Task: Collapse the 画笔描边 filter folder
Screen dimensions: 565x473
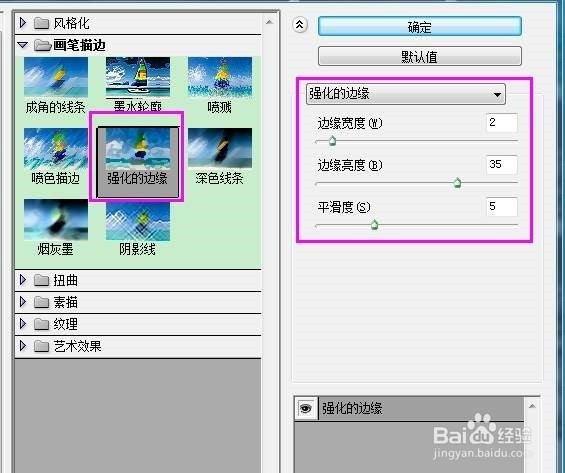Action: [23, 45]
